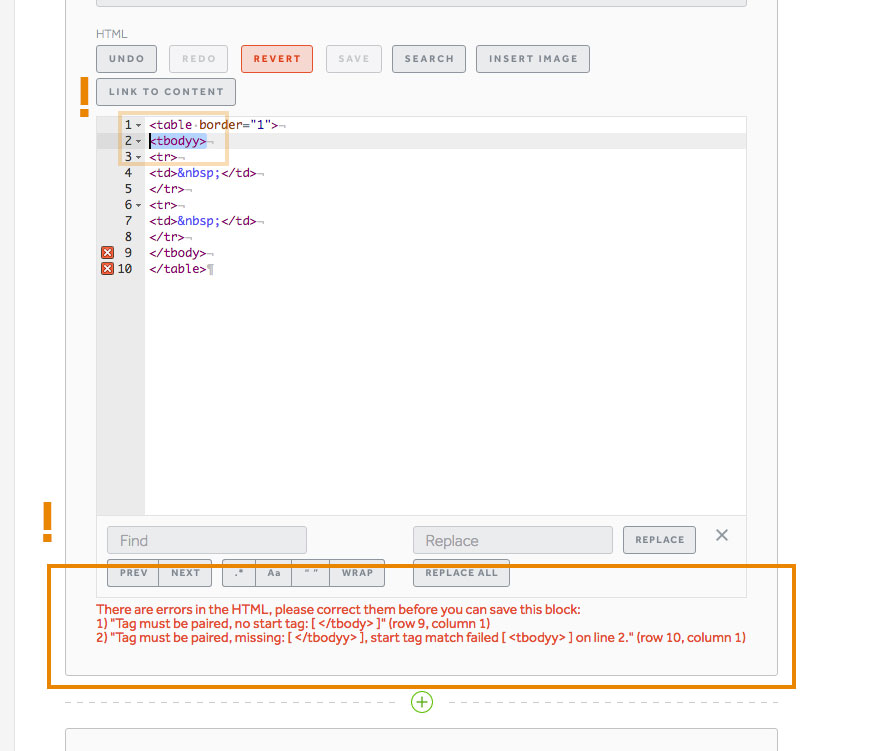
Task: Toggle case sensitive Aa option
Action: (274, 573)
